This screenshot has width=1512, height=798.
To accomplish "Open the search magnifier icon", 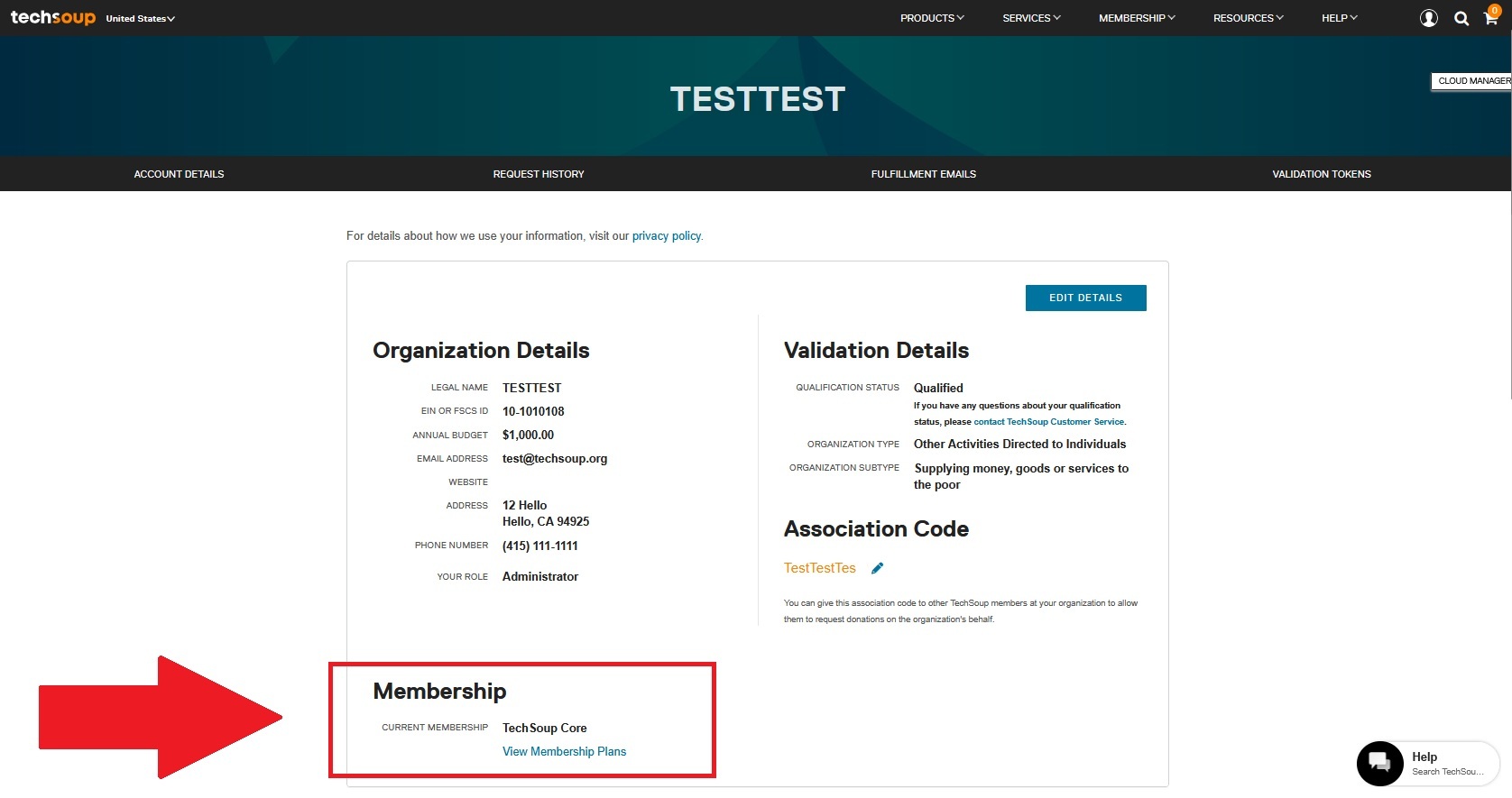I will click(1461, 18).
